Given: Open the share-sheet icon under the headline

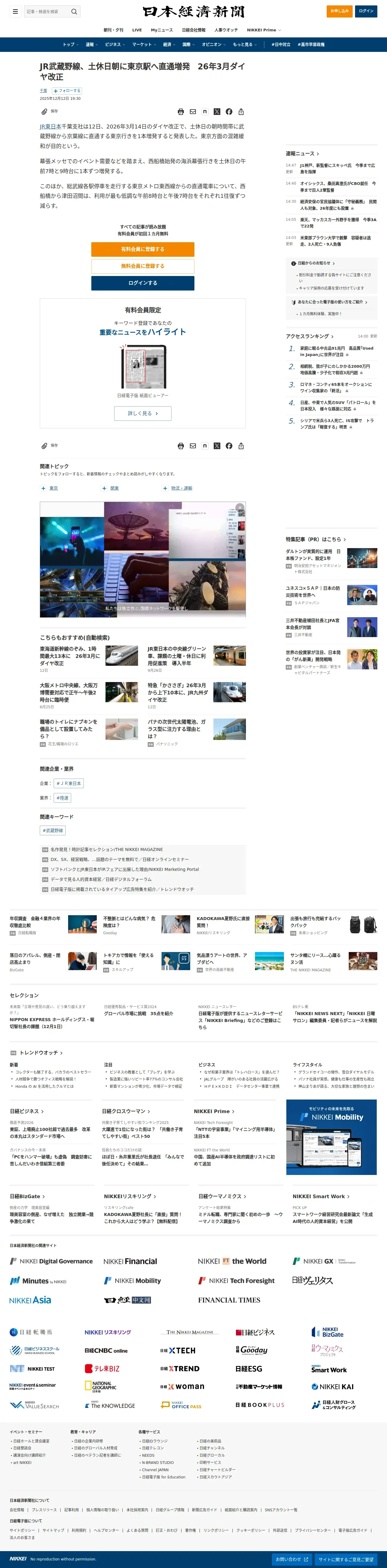Looking at the screenshot, I should pyautogui.click(x=241, y=112).
